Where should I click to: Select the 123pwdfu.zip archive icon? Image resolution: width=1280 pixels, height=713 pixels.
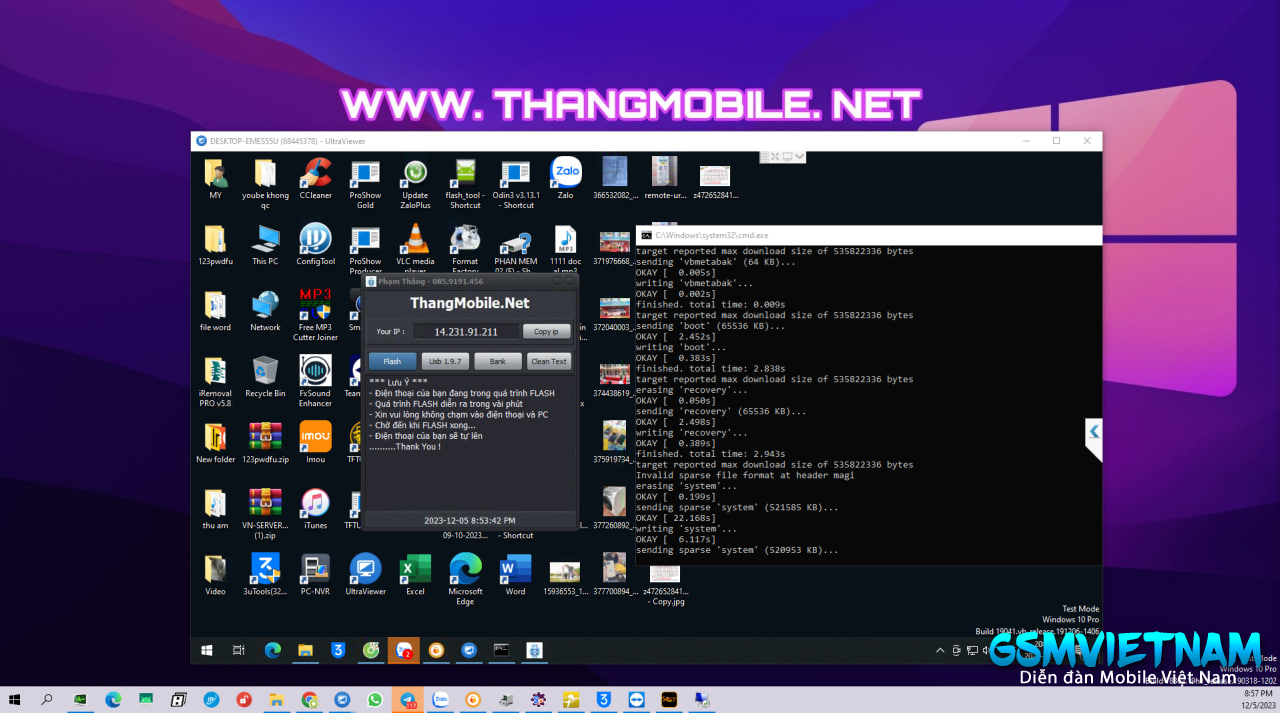265,443
